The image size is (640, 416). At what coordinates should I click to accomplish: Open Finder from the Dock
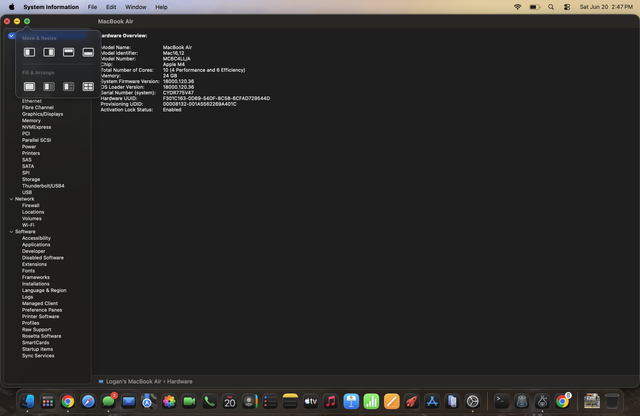27,402
